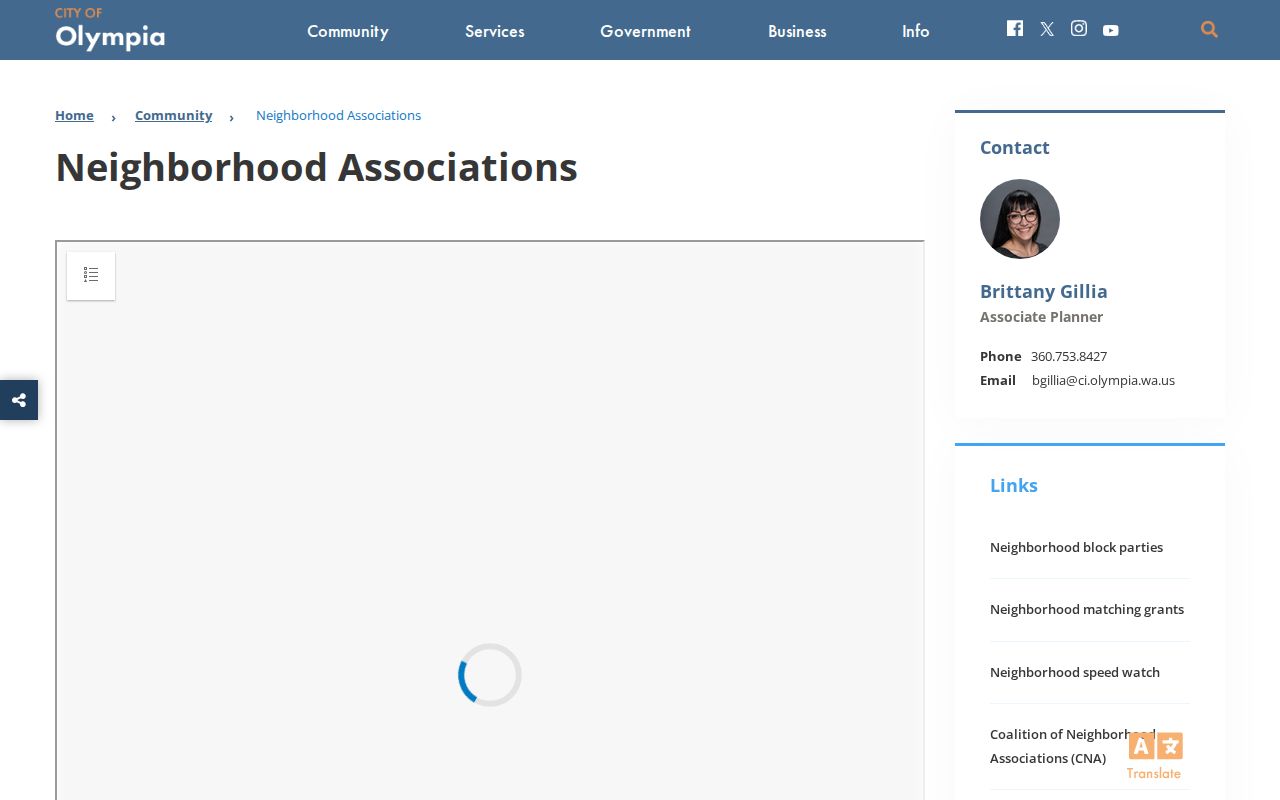
Task: Open the Instagram social icon
Action: coord(1079,28)
